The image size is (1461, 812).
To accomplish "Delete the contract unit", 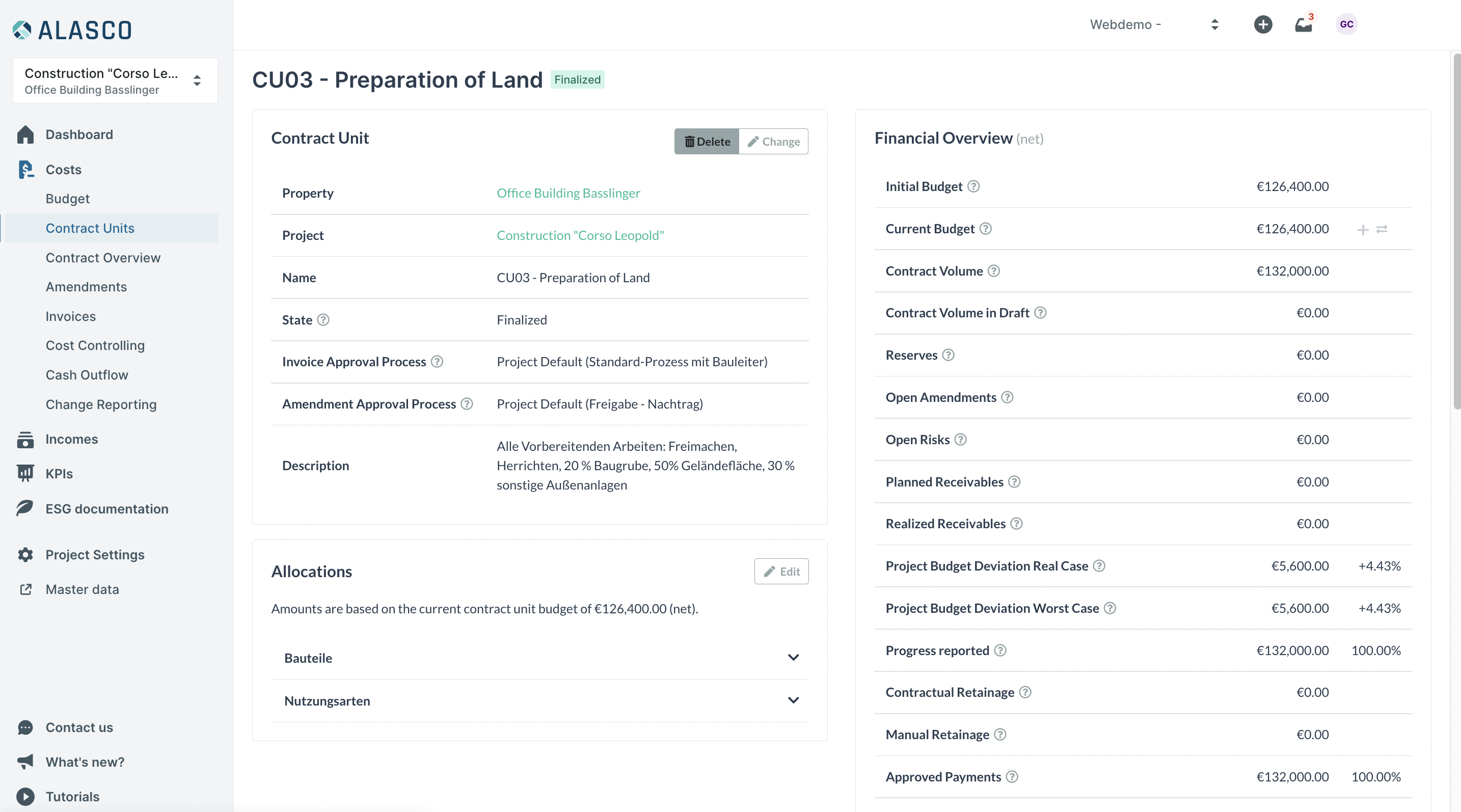I will click(x=707, y=141).
